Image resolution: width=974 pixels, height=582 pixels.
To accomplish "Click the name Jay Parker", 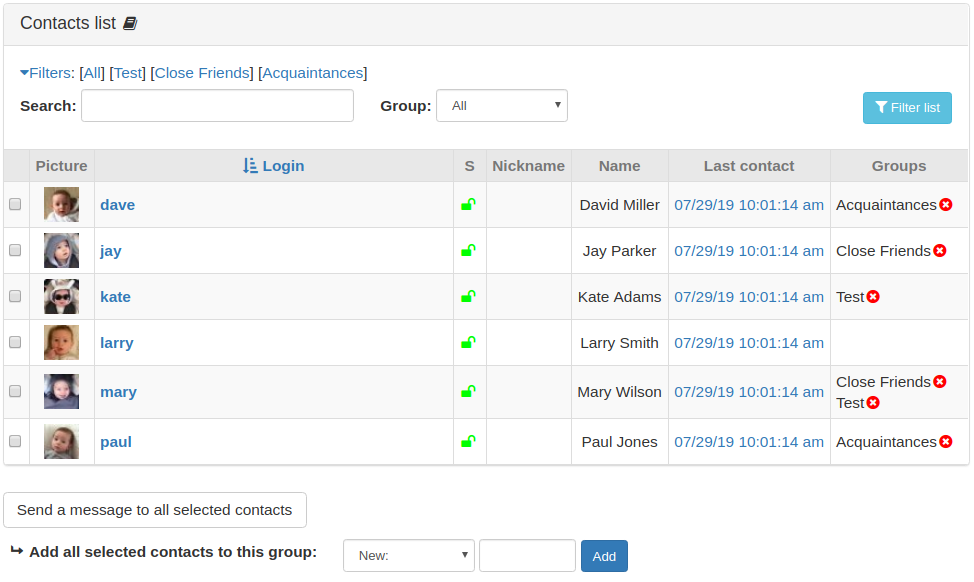I will [619, 250].
